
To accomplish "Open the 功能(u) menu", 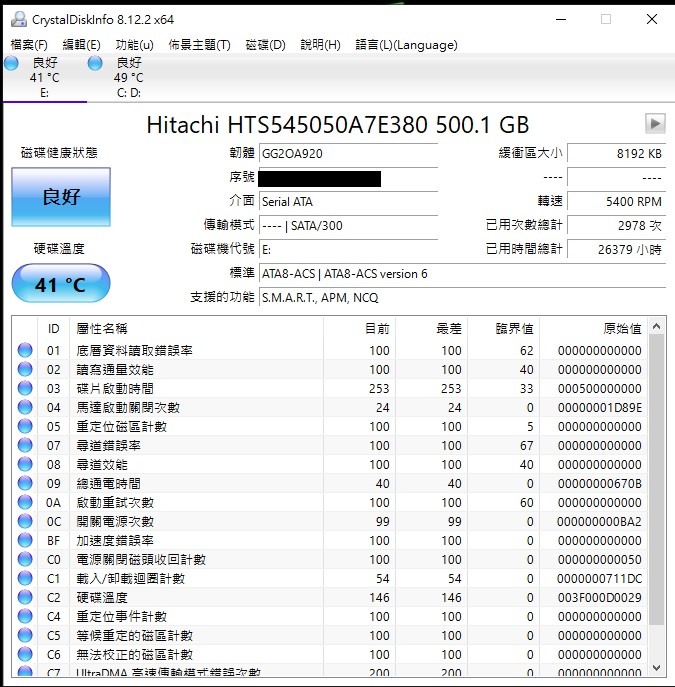I will [x=134, y=45].
